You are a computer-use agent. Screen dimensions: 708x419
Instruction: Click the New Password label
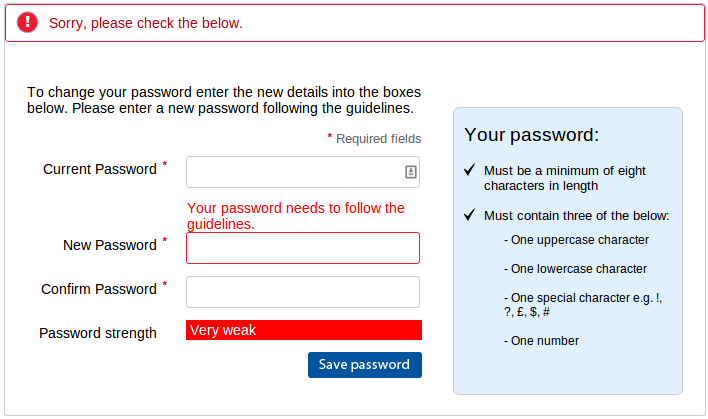tap(110, 245)
